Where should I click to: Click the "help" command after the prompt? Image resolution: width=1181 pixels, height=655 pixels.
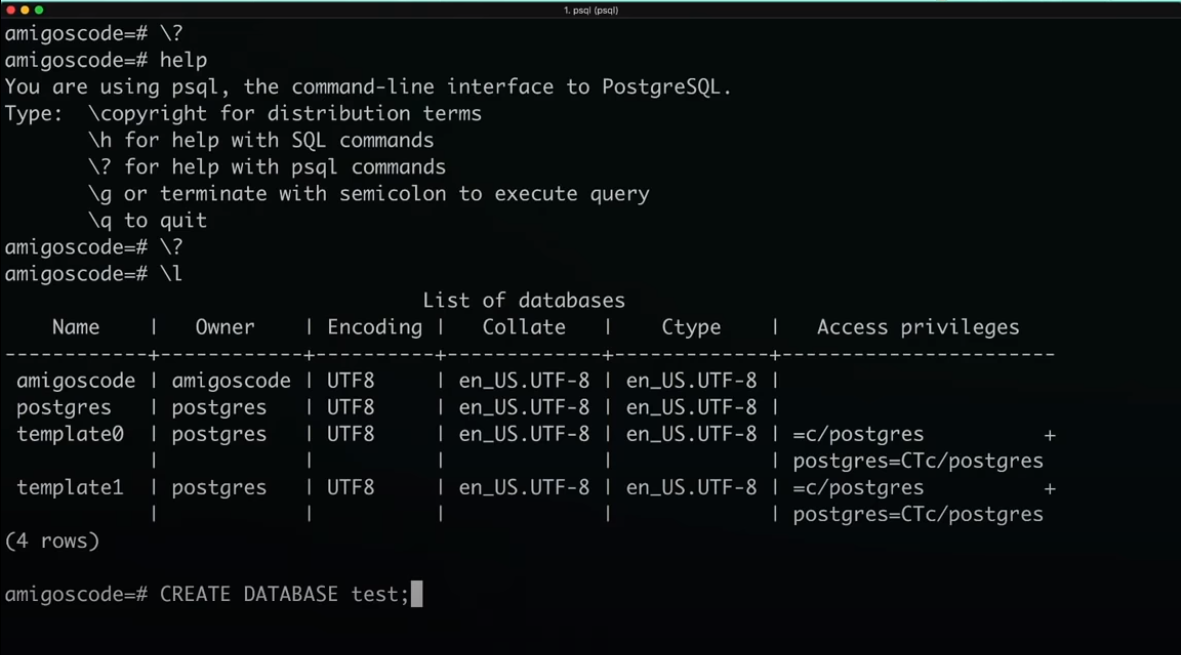click(x=183, y=60)
